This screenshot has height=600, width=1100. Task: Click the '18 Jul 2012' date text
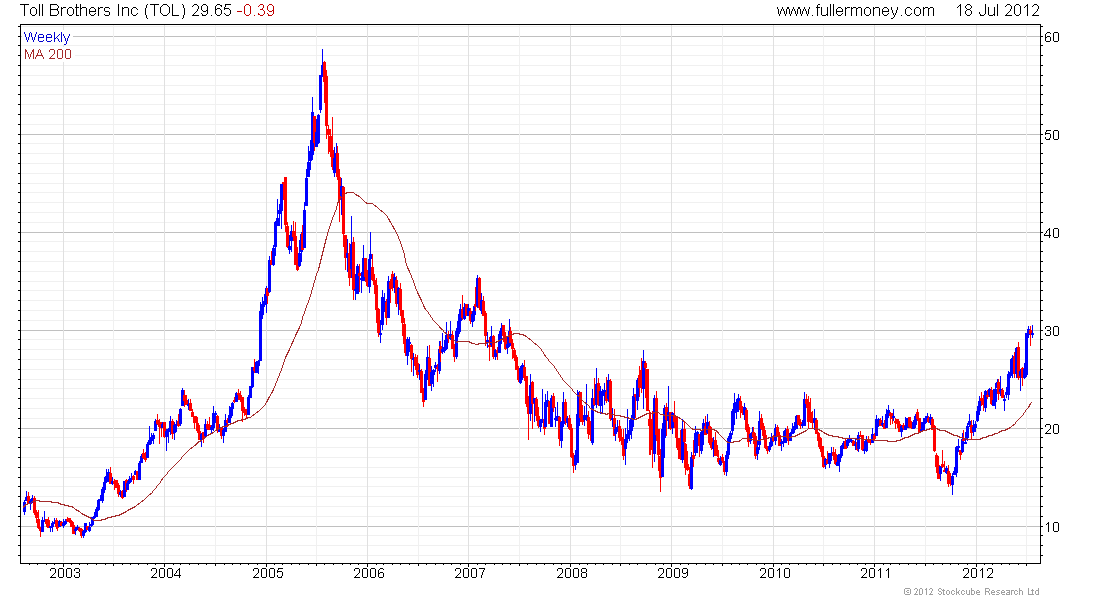[x=998, y=11]
